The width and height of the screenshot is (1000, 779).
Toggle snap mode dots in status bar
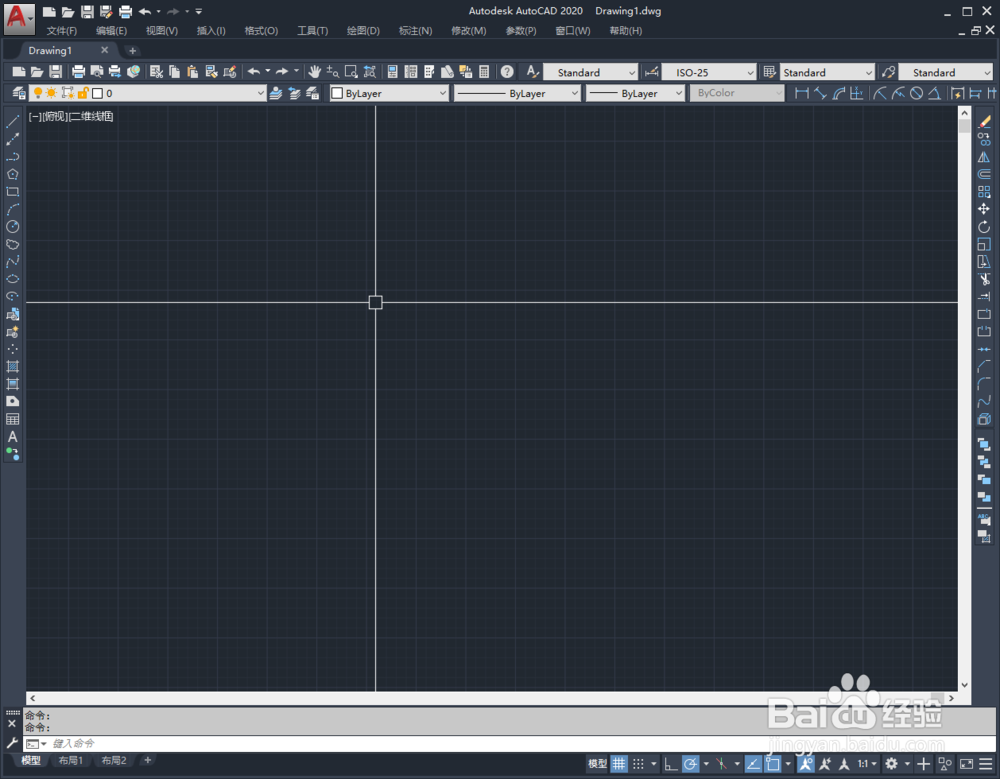638,764
